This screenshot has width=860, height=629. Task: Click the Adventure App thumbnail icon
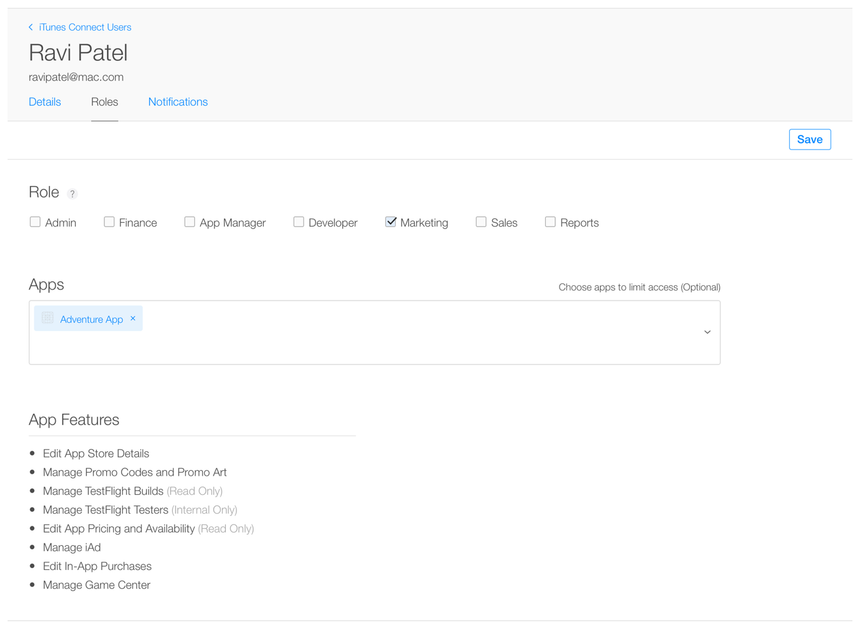pyautogui.click(x=47, y=318)
